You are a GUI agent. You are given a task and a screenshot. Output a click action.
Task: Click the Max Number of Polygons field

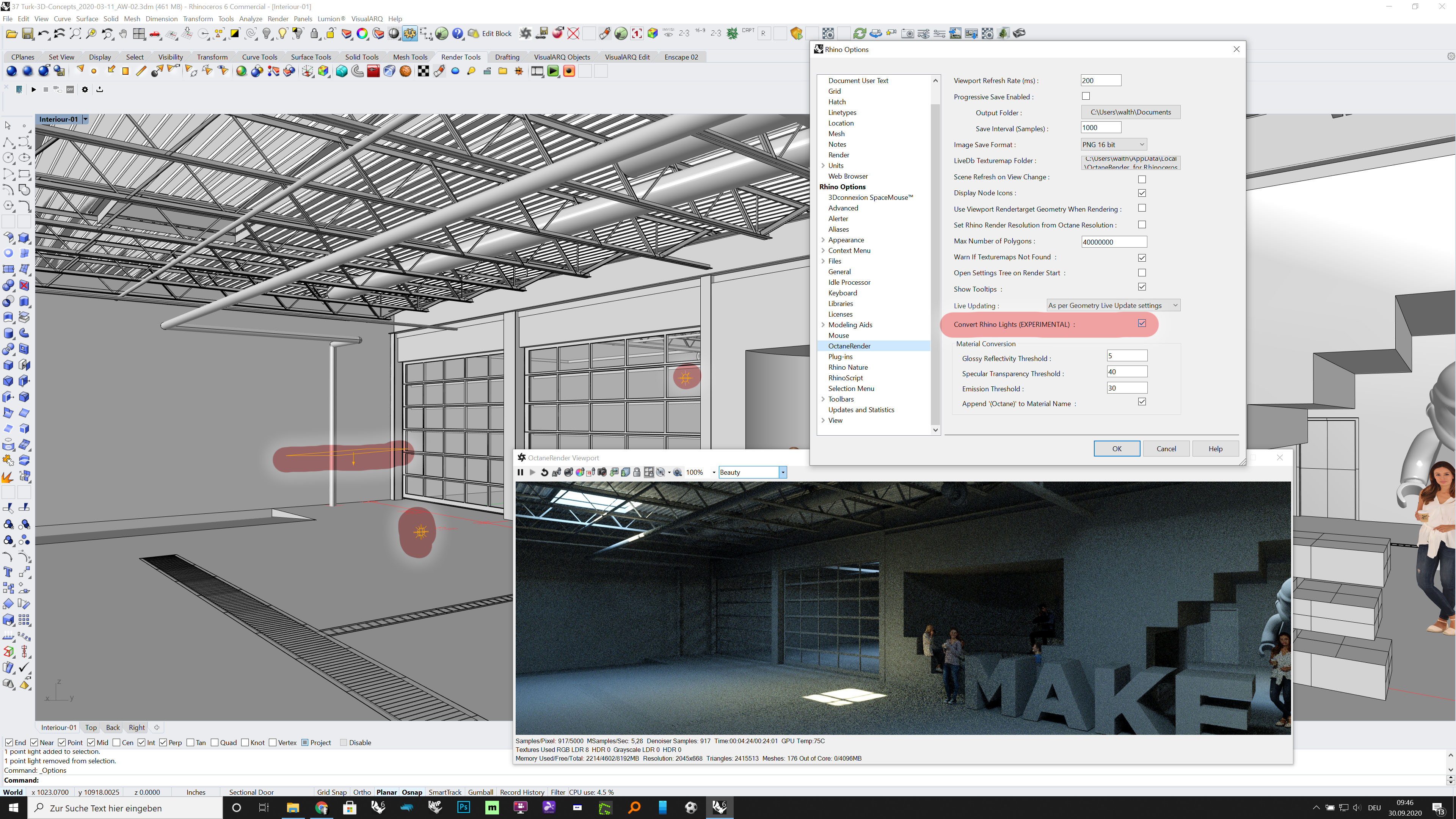pyautogui.click(x=1114, y=242)
